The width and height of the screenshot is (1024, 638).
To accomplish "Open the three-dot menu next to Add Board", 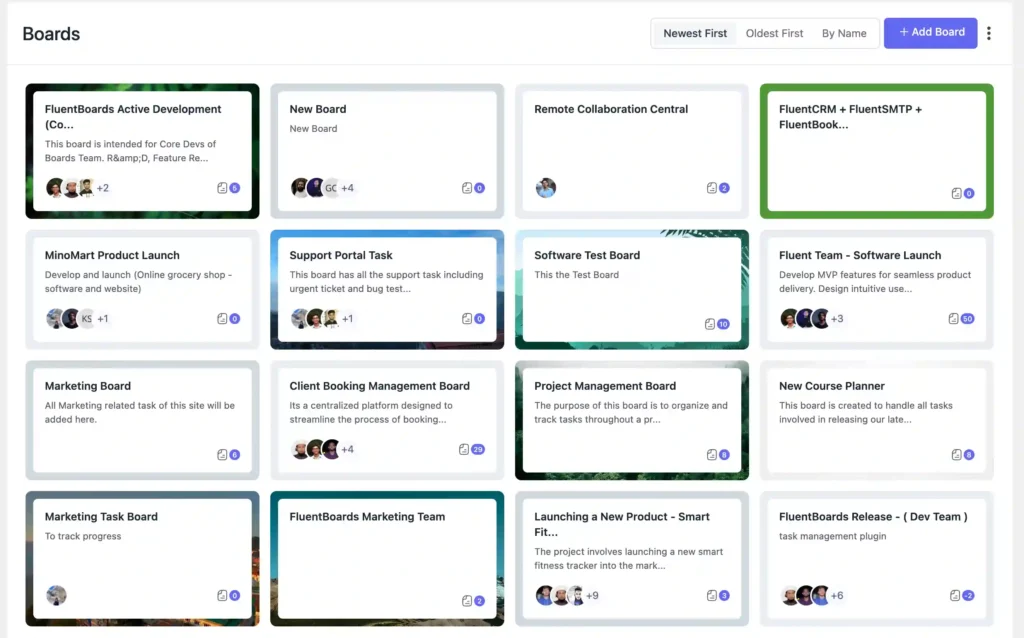I will (988, 33).
